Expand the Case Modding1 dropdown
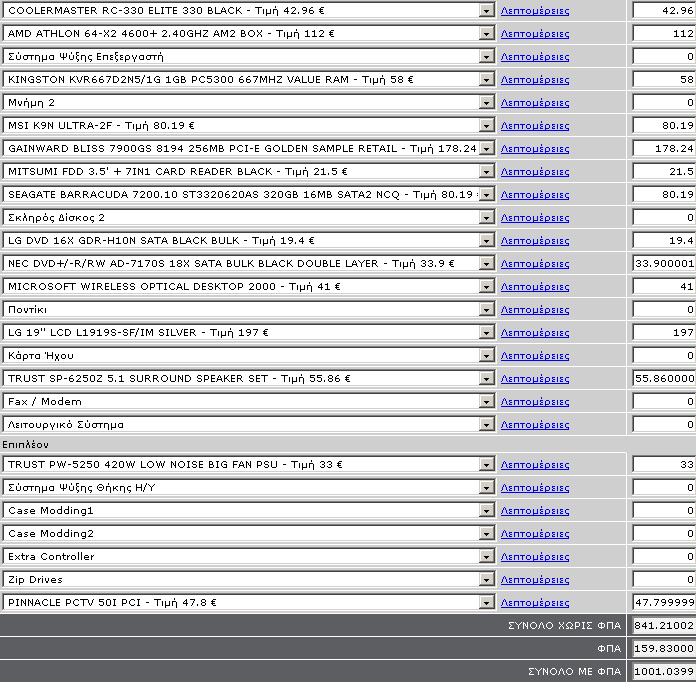 249,511
